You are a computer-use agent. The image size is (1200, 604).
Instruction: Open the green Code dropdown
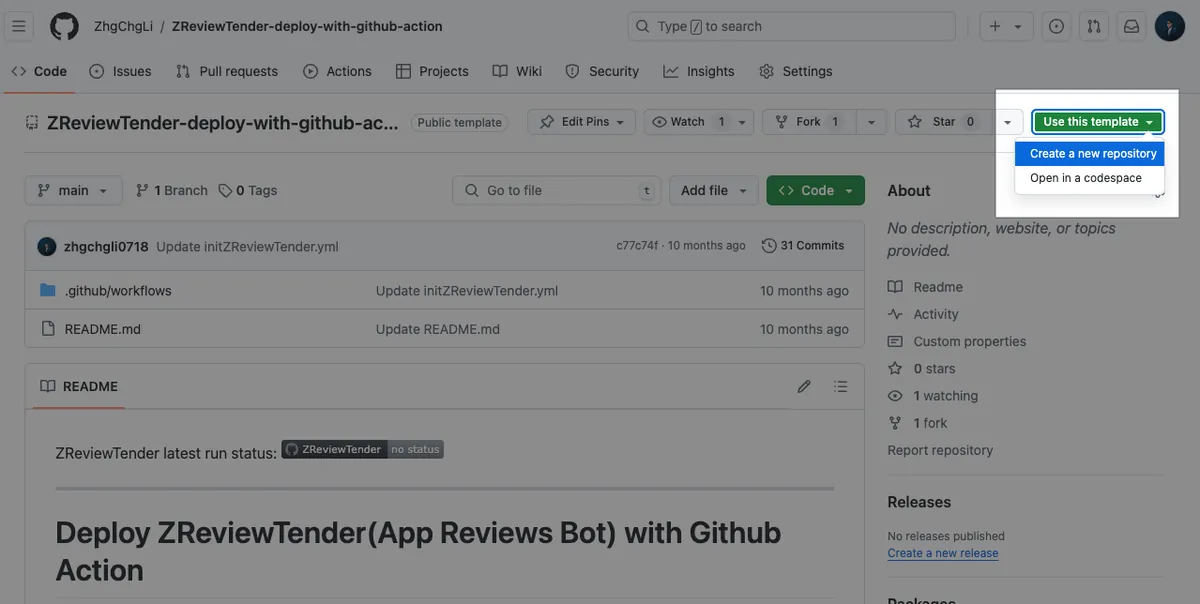(813, 189)
